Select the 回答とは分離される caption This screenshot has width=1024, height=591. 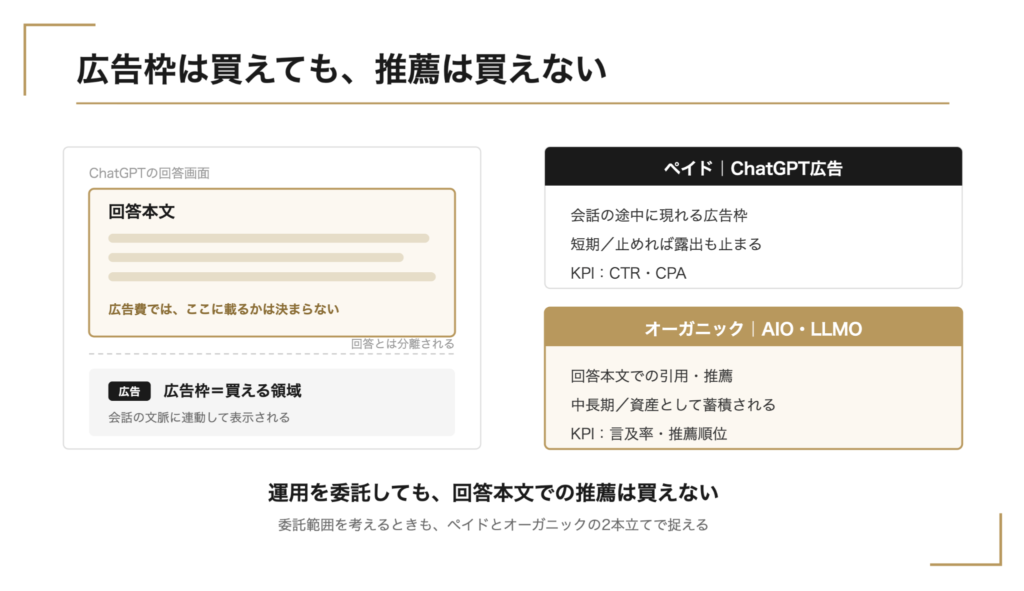402,343
